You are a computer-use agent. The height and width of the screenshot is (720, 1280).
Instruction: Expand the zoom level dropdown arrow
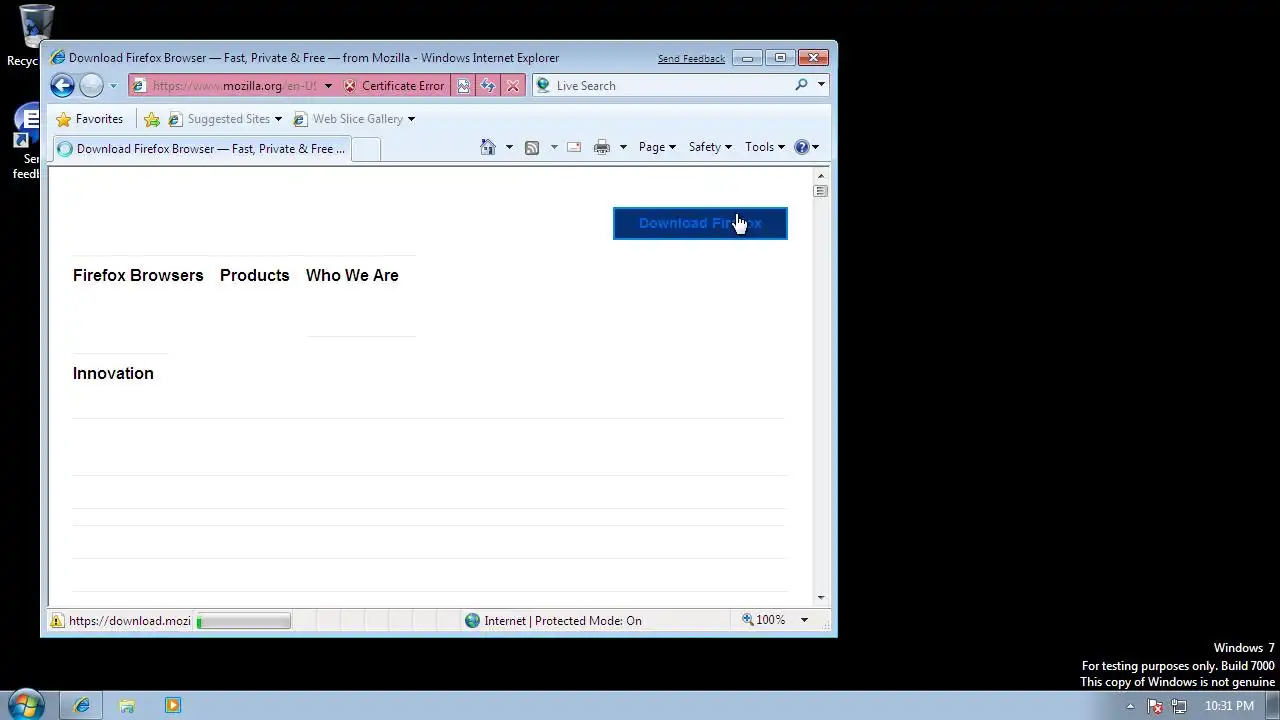point(804,620)
